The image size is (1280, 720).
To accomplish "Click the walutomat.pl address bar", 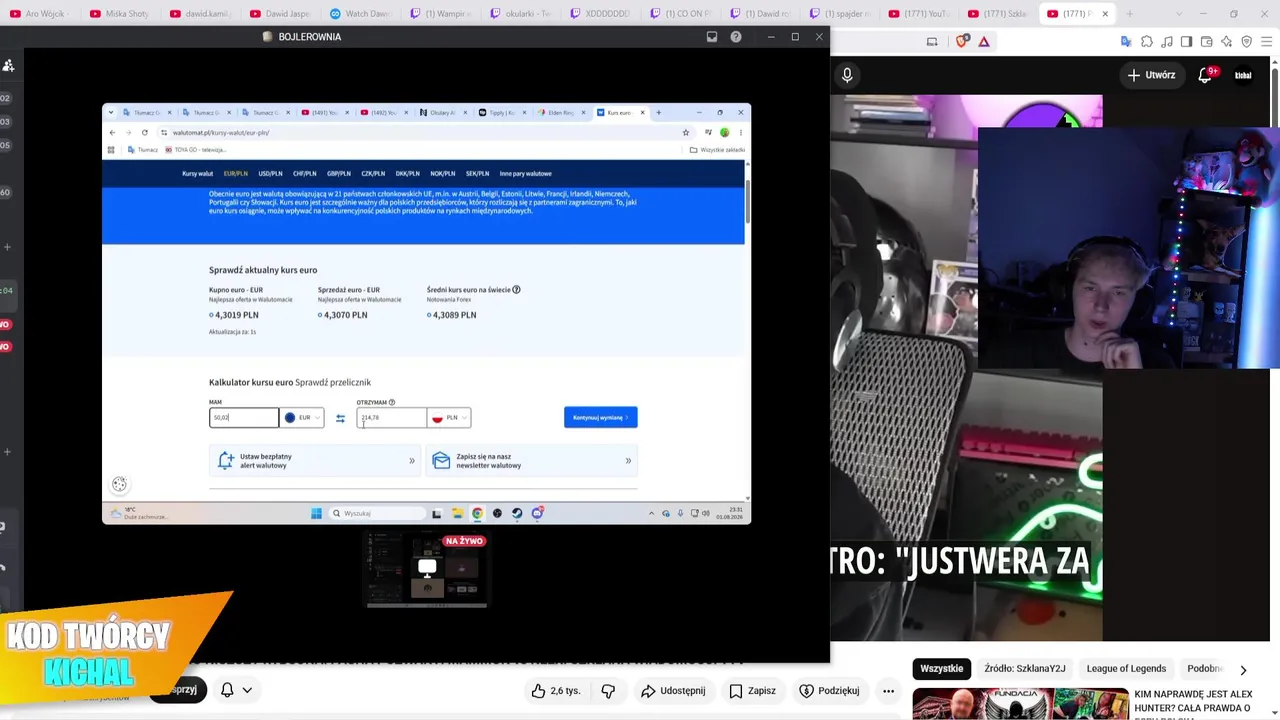I will click(420, 132).
